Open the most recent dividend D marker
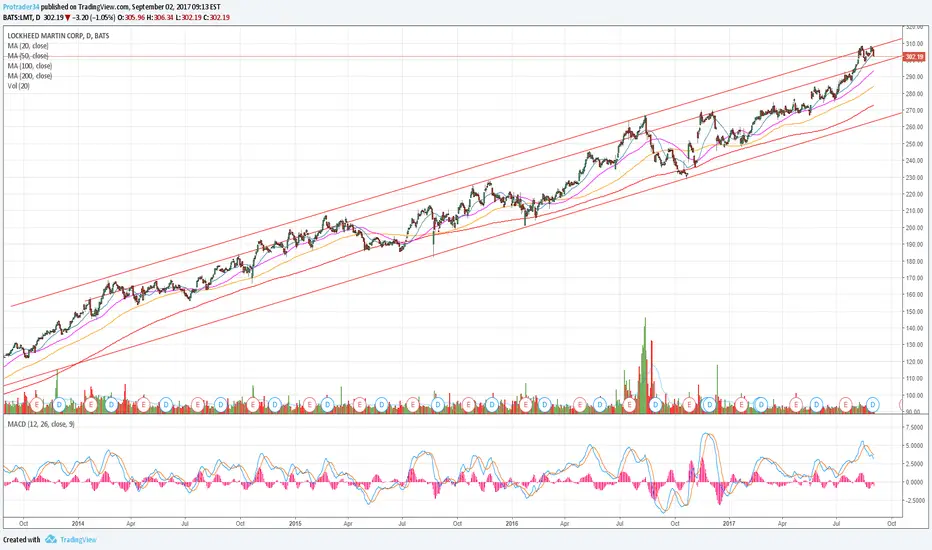This screenshot has height=550, width=932. 873,404
